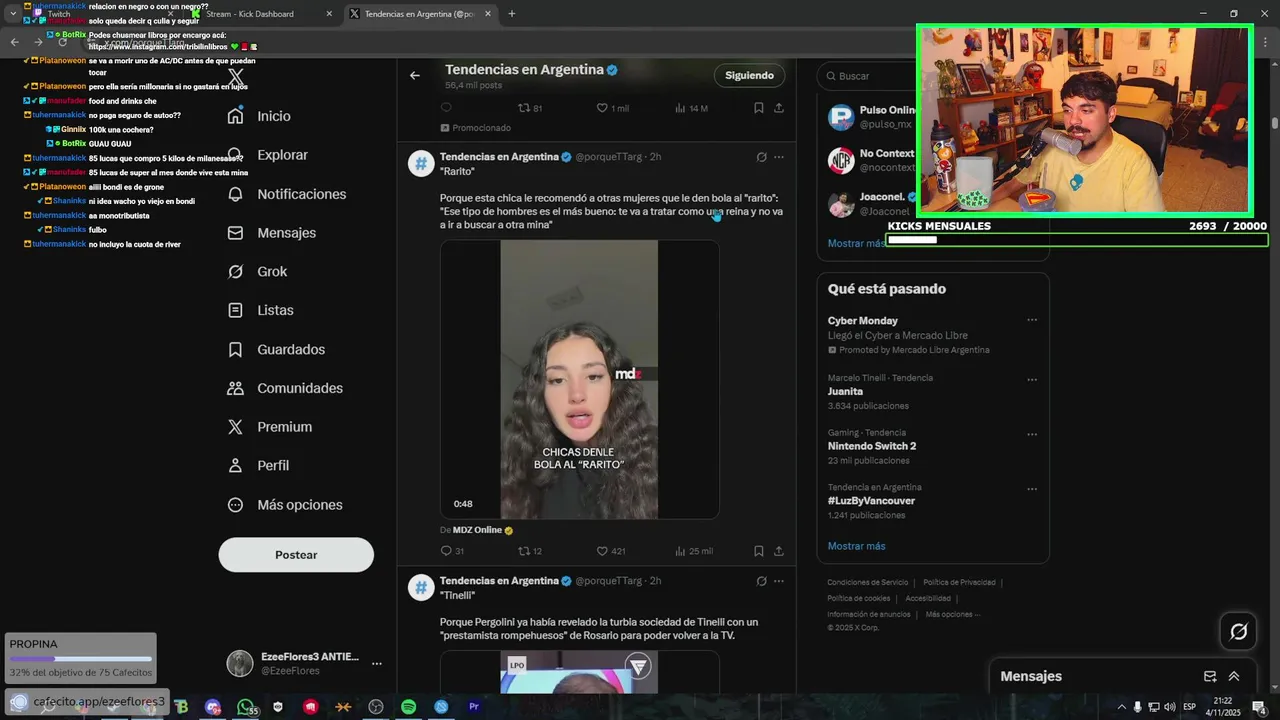
Task: Open more options for the Cyber Monday trend
Action: 1032,320
